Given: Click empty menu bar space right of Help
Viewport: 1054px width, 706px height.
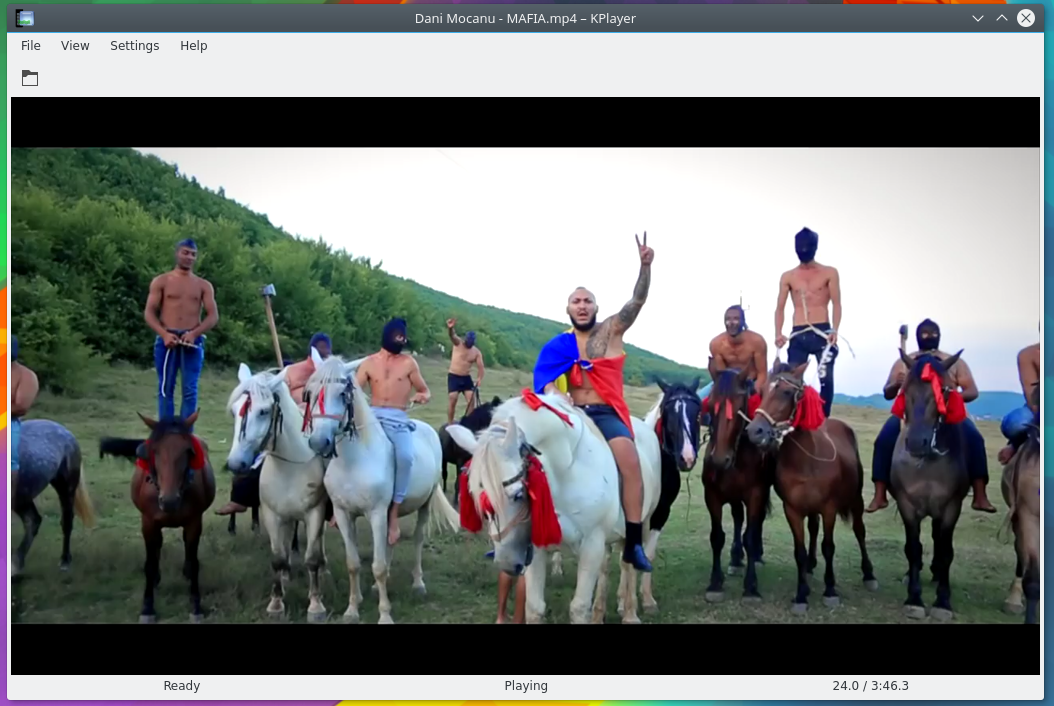Looking at the screenshot, I should tap(600, 46).
